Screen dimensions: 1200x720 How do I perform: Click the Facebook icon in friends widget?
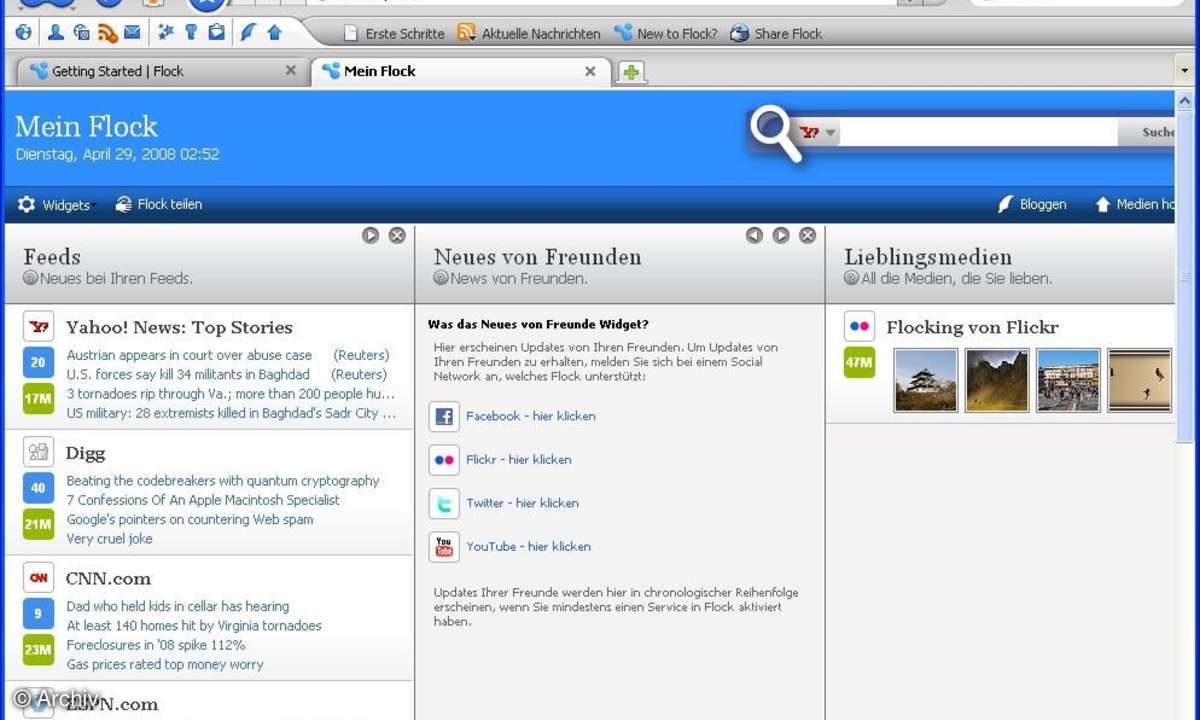coord(444,416)
